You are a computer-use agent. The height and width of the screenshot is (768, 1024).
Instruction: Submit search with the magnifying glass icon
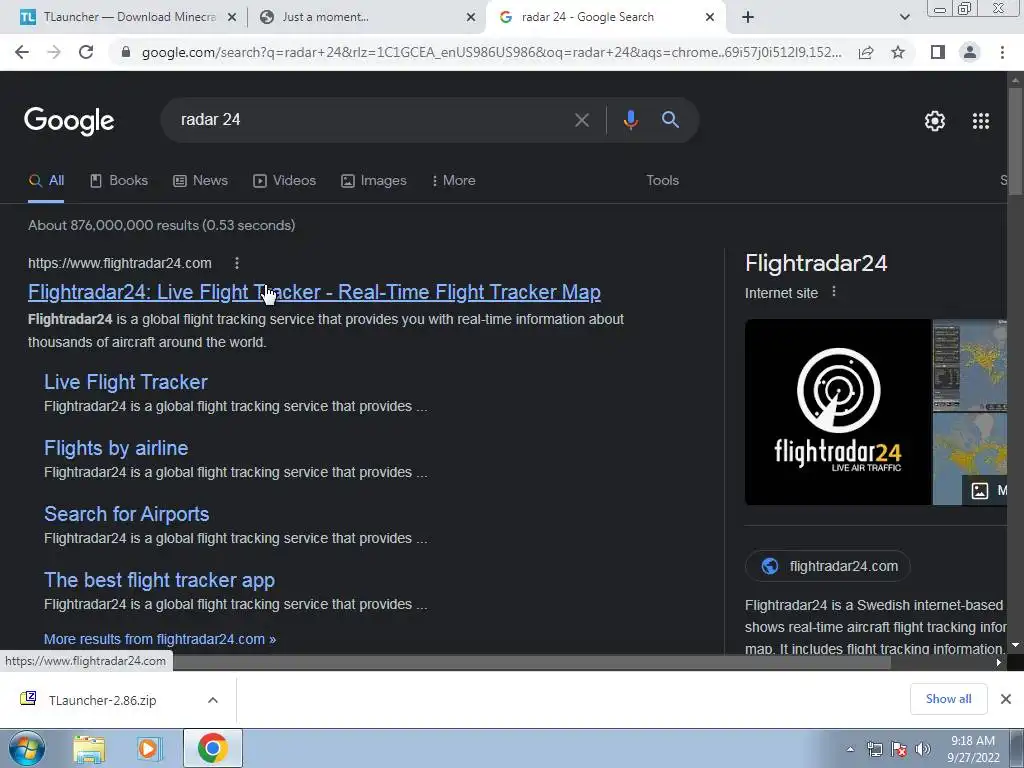pyautogui.click(x=670, y=120)
